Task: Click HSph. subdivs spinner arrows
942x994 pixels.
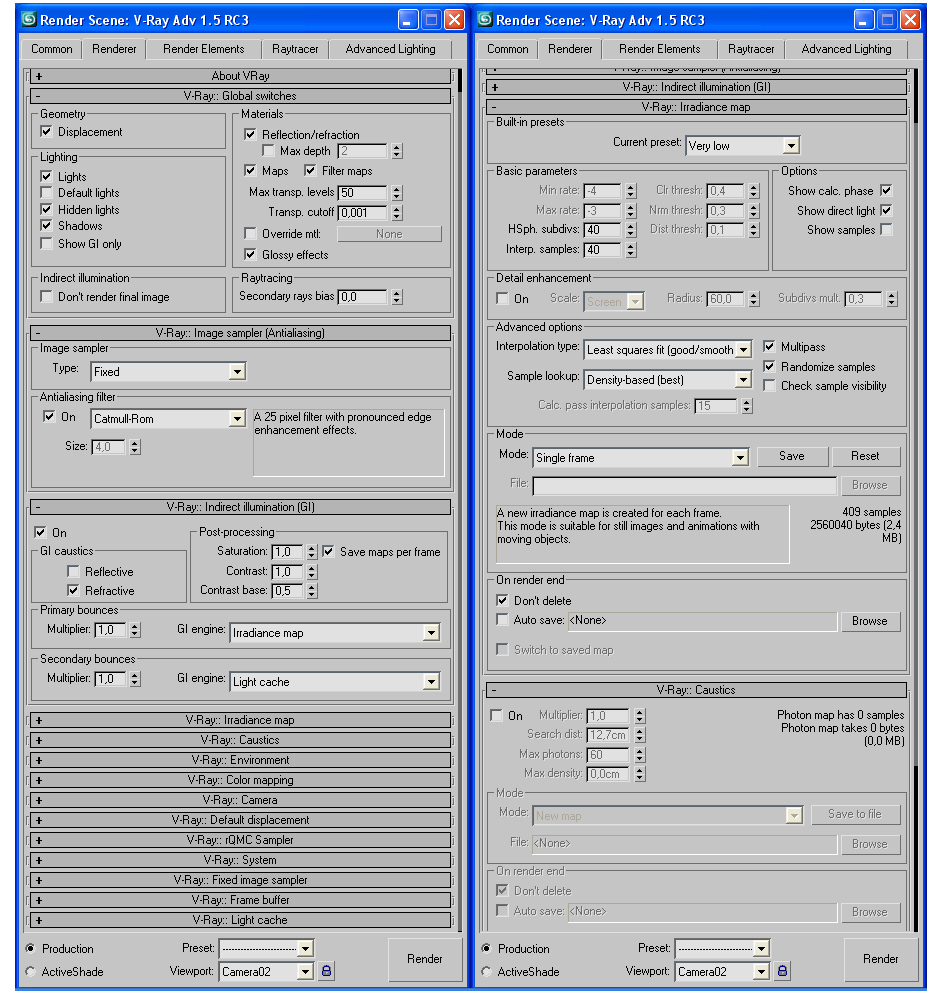Action: 631,229
